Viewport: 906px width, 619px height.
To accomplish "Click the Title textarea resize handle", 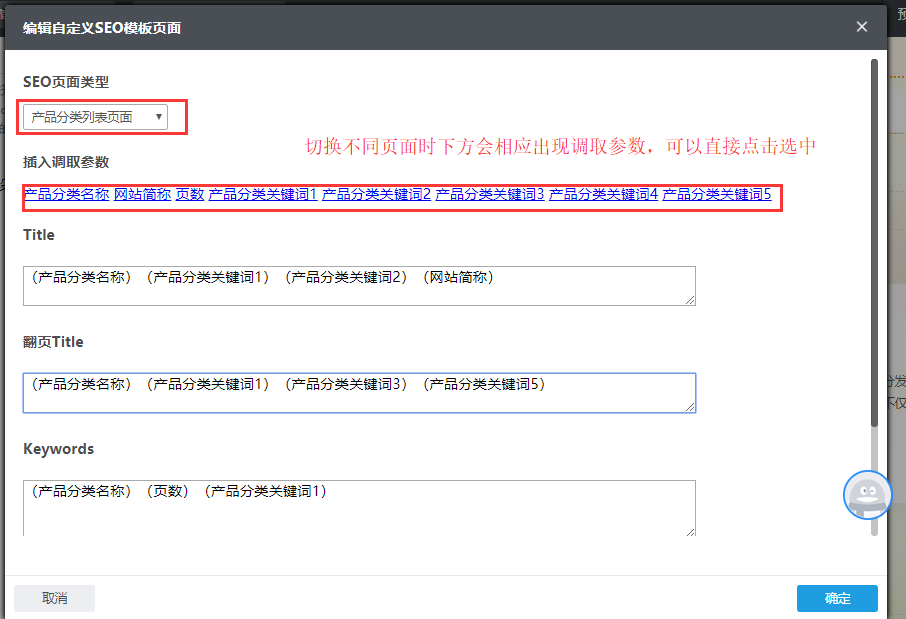I will click(x=690, y=300).
